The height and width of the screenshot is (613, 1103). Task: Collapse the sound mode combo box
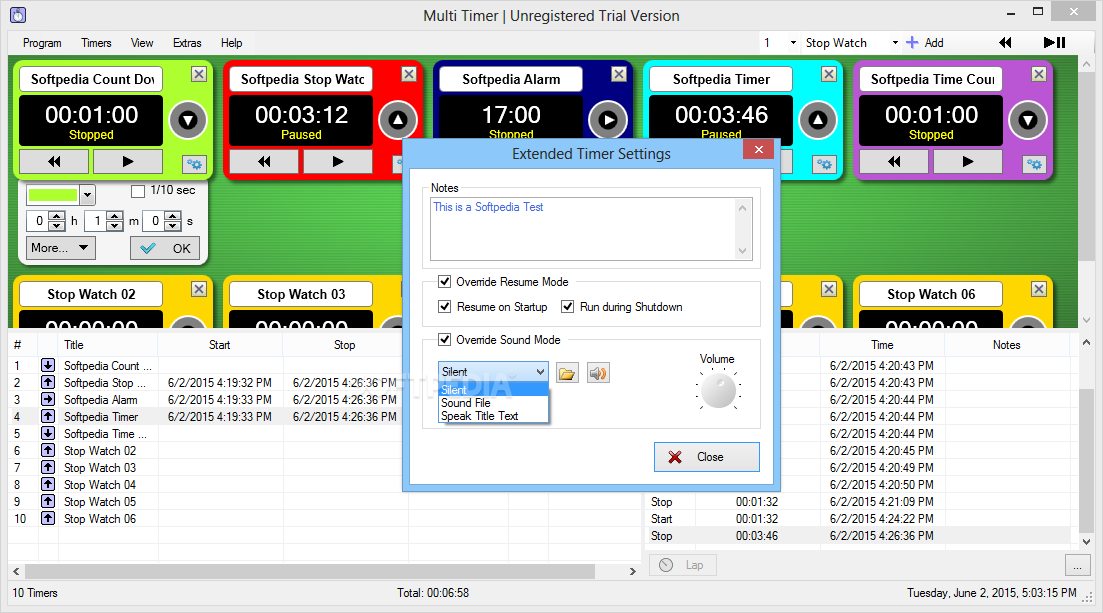pyautogui.click(x=540, y=372)
